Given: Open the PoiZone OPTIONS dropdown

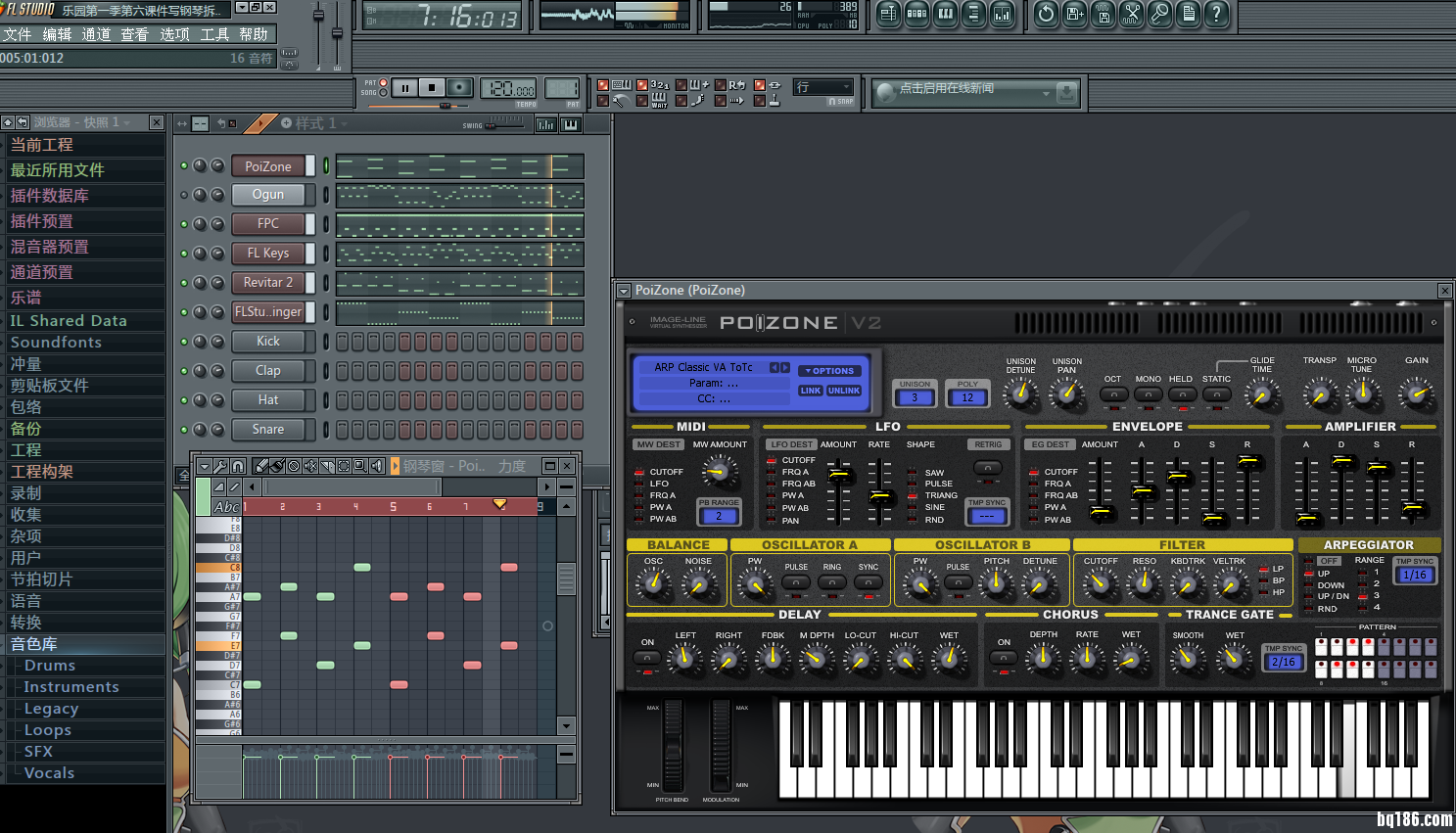Looking at the screenshot, I should pos(830,371).
